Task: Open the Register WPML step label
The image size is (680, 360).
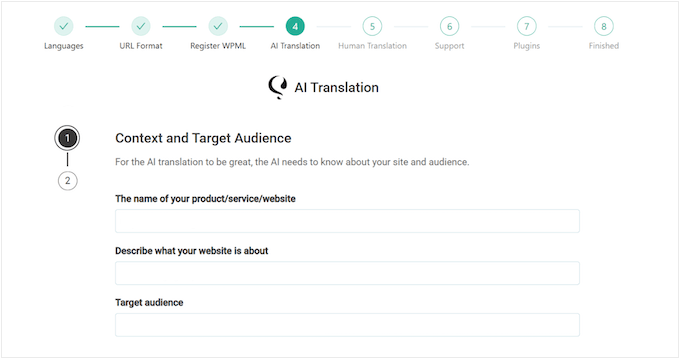Action: 218,46
